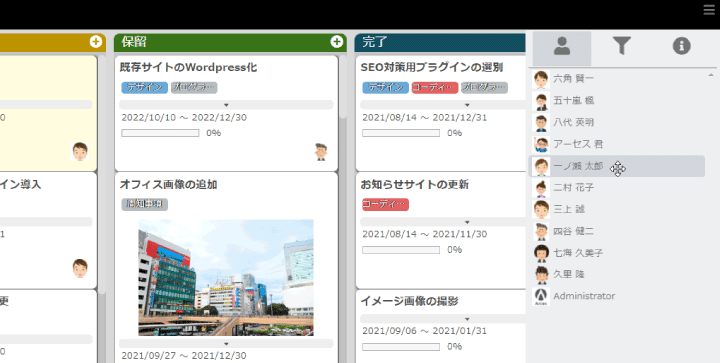Image resolution: width=720 pixels, height=363 pixels.
Task: Switch to the users panel tab
Action: 562,48
